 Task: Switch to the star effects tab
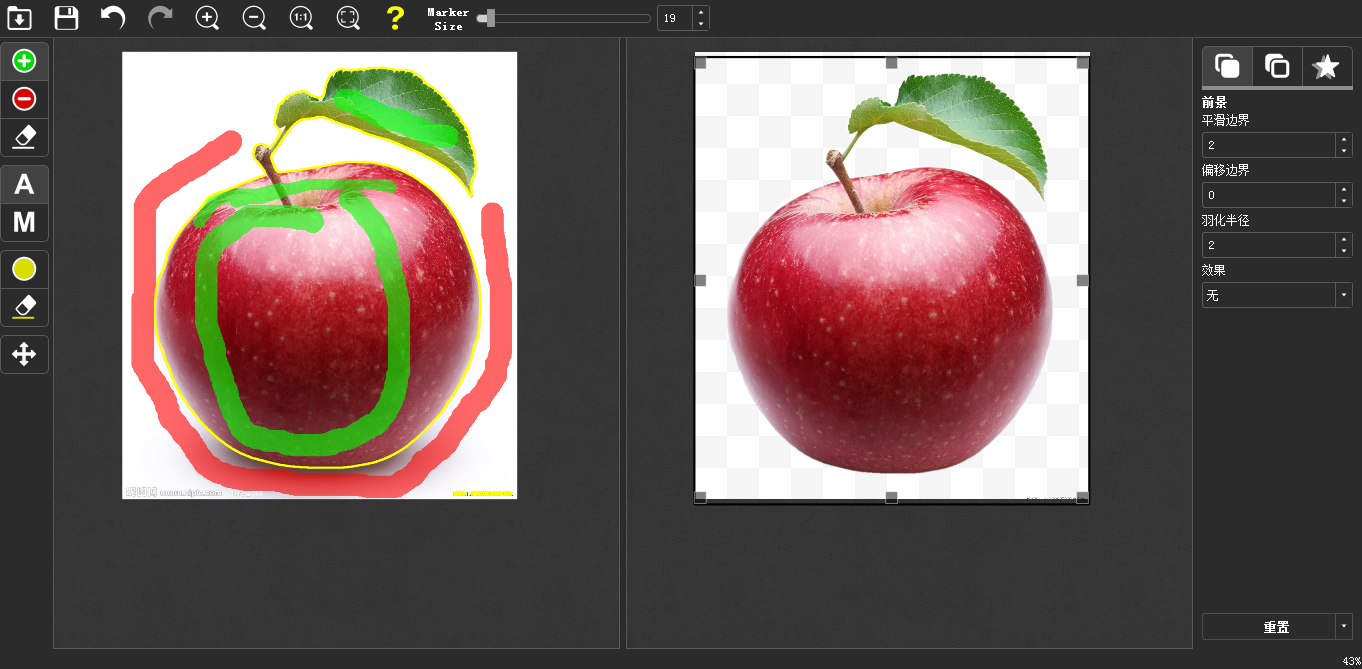[1326, 67]
